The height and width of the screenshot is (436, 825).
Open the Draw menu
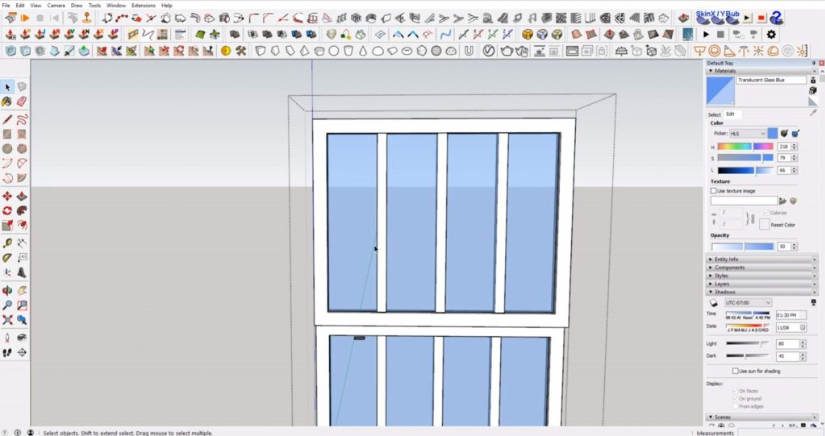click(76, 5)
